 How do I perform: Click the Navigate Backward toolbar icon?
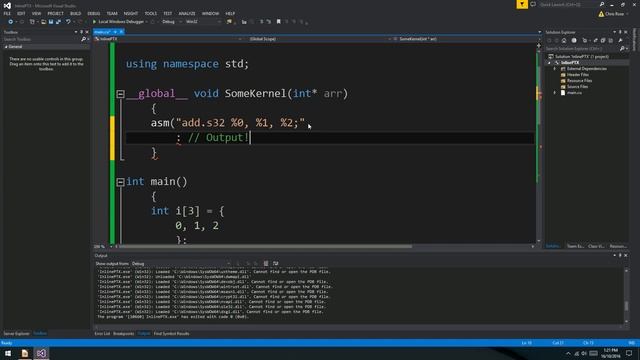(11, 22)
